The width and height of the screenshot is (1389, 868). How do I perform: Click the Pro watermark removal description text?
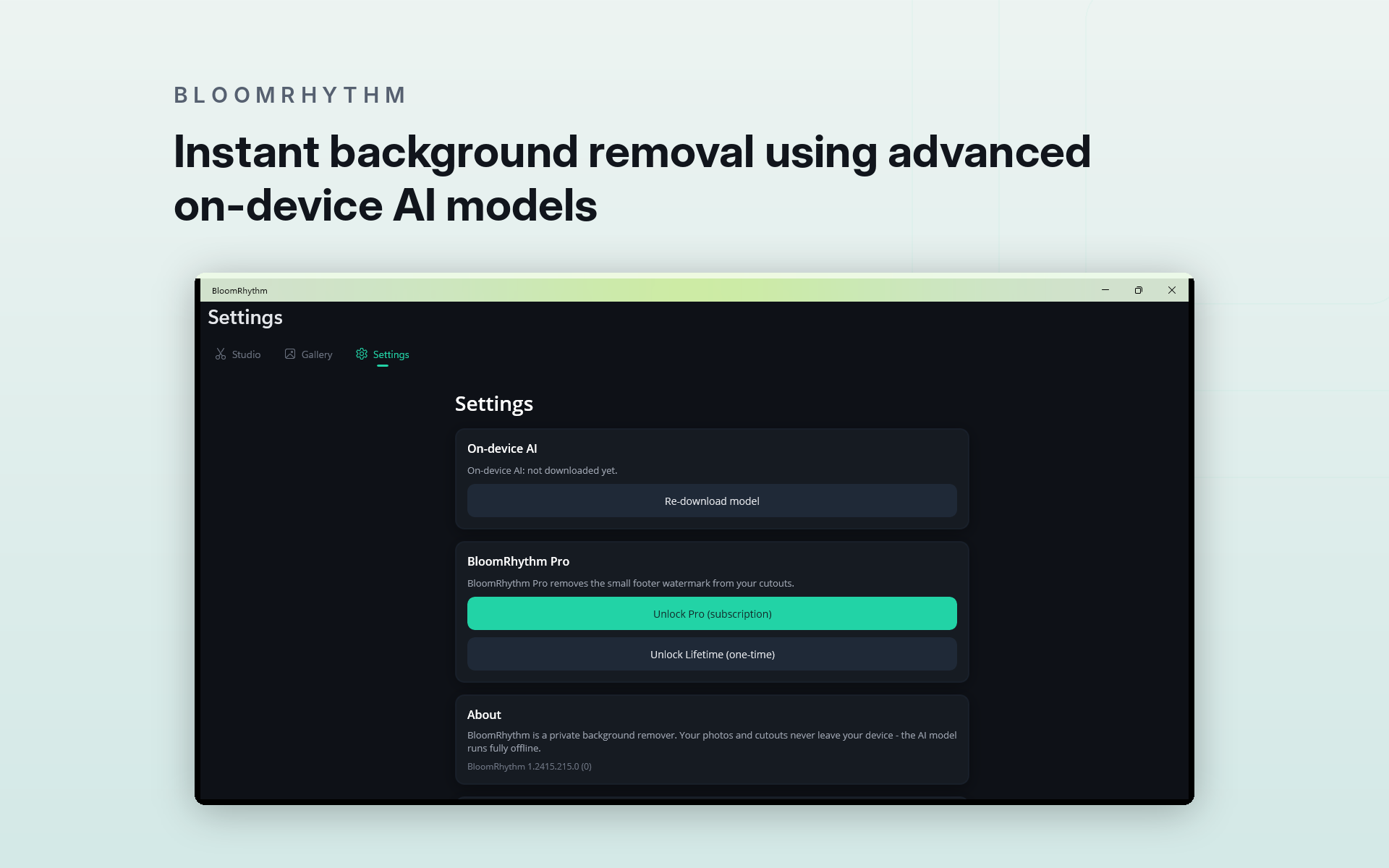click(x=631, y=583)
